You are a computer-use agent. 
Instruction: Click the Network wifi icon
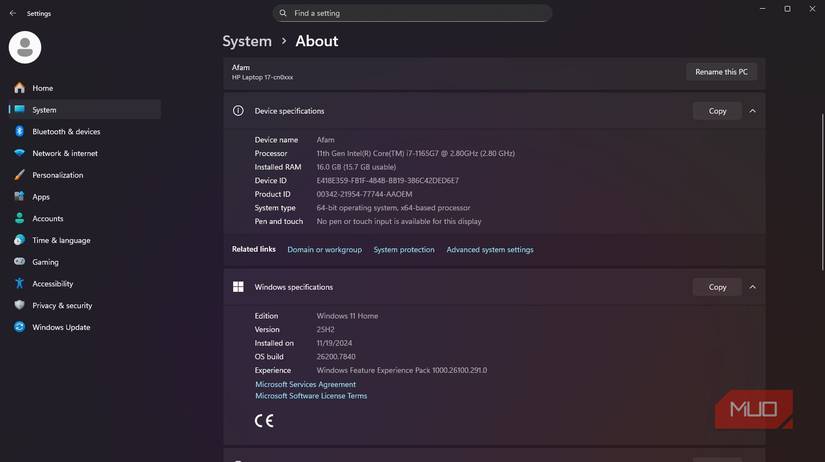19,153
